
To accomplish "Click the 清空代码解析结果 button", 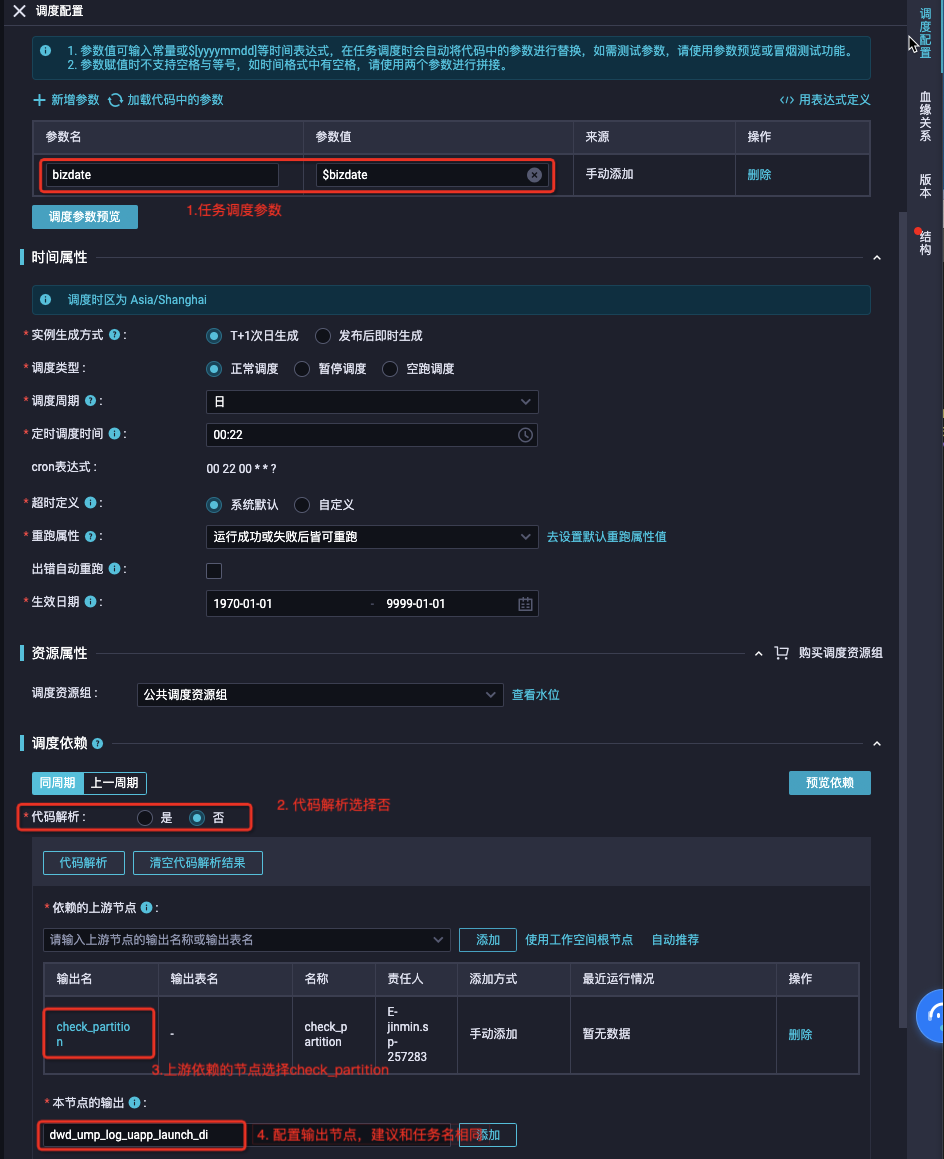I will pos(197,863).
